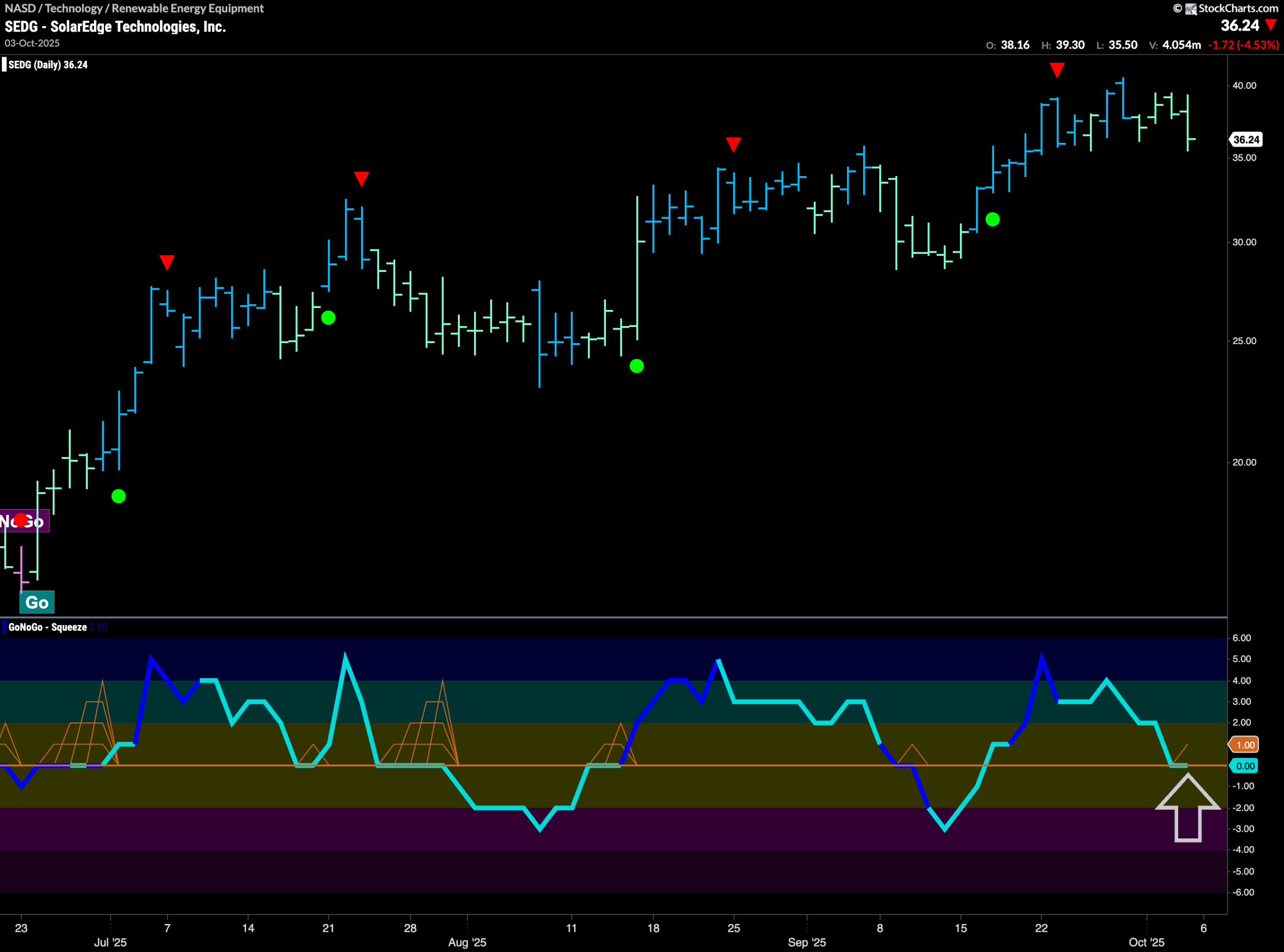This screenshot has width=1284, height=952.
Task: Click the red triangle marker above the 7 Jul bar
Action: (167, 263)
